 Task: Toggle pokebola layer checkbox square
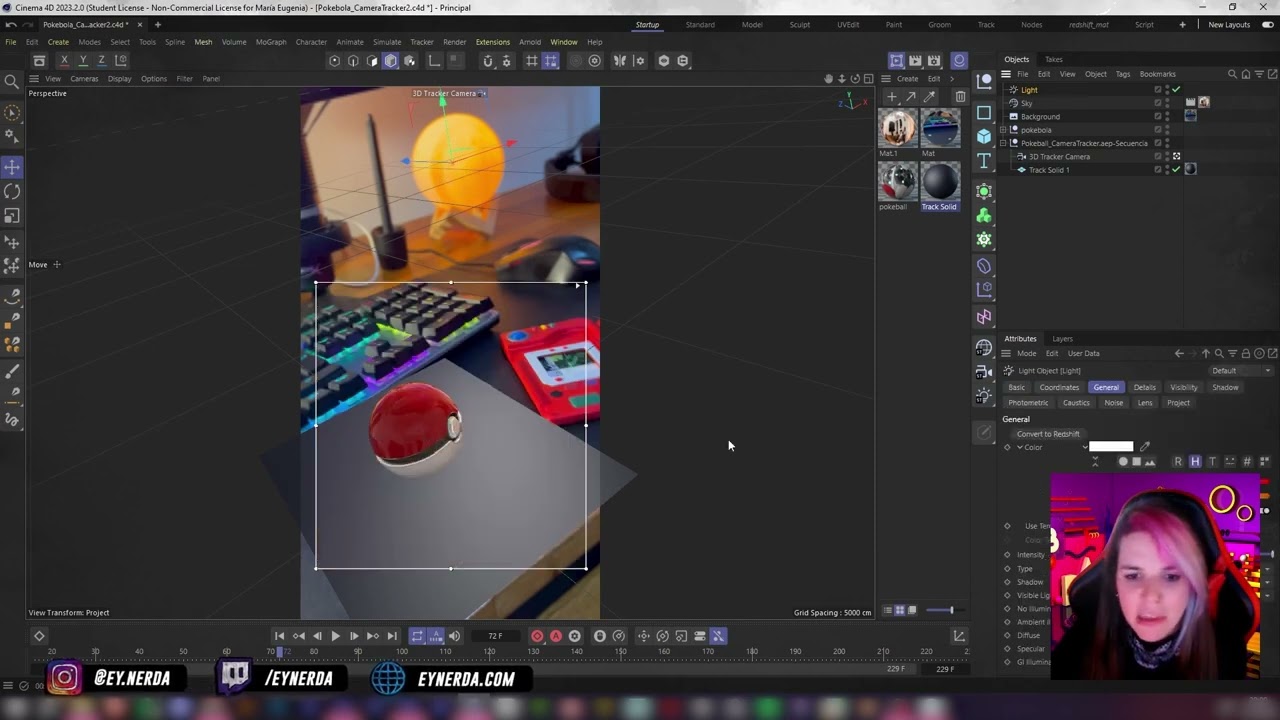click(1158, 130)
